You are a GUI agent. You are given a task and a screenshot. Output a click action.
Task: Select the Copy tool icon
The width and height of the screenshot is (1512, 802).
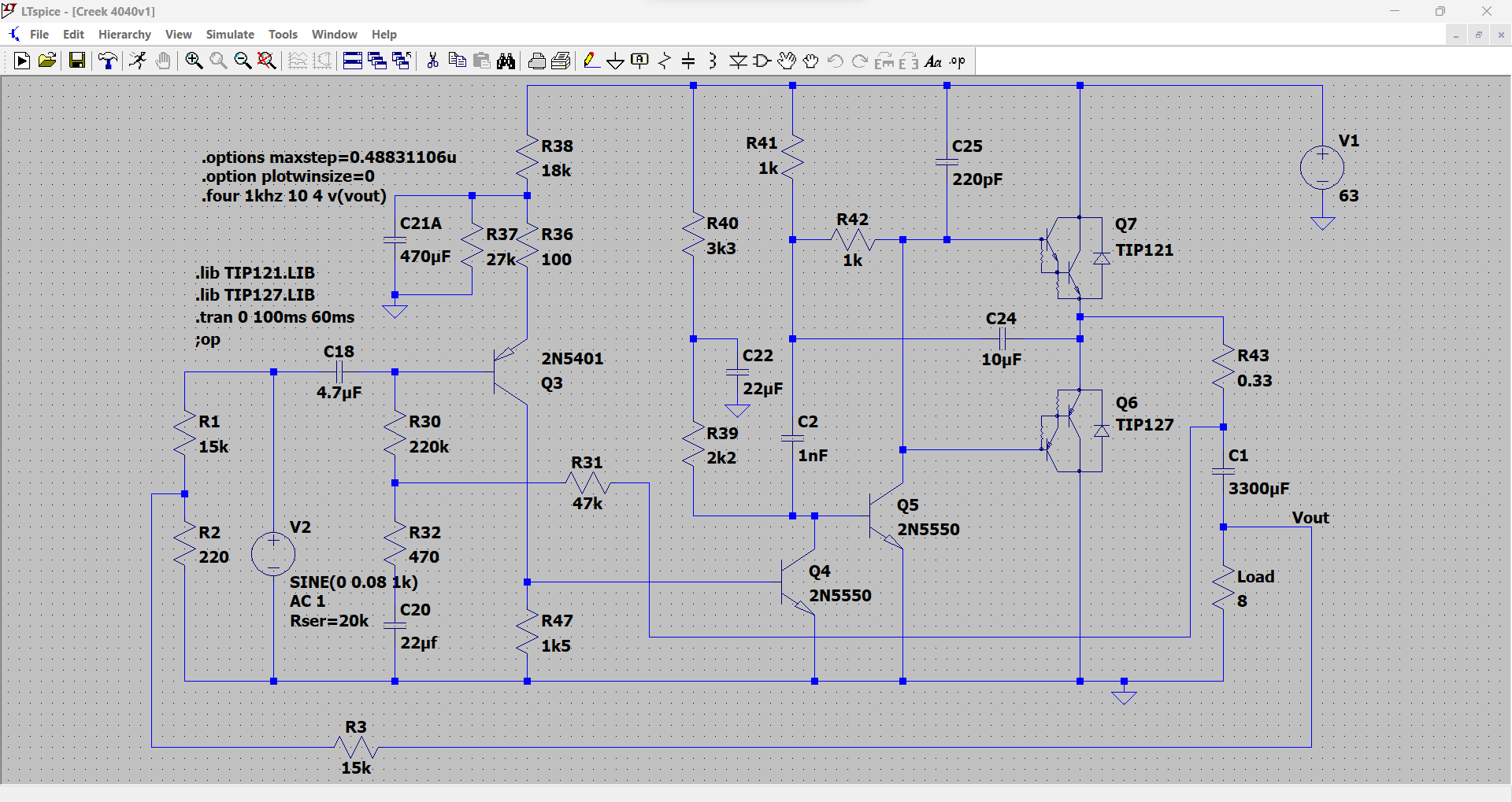coord(457,61)
